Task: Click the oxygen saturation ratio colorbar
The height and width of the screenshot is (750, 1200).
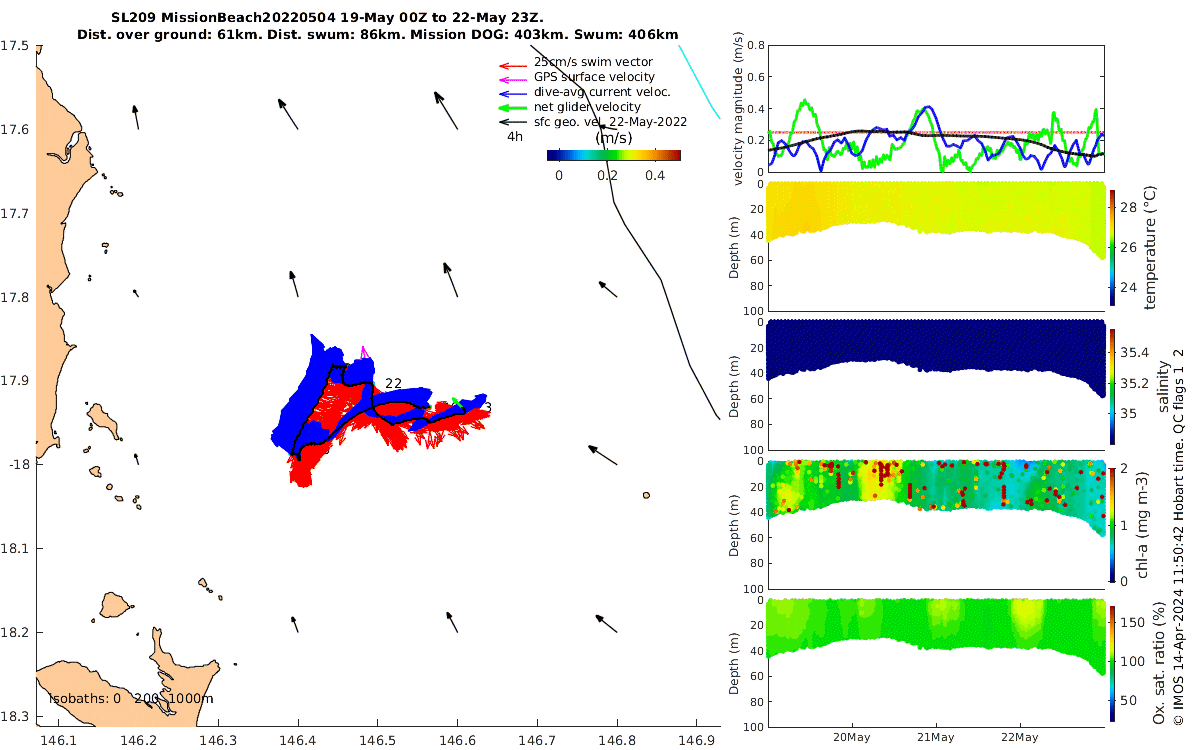Action: [x=1113, y=662]
